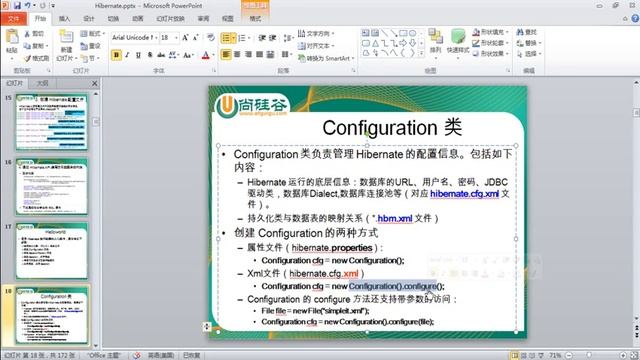Open PowerPoint Help question mark
The image size is (640, 360).
pyautogui.click(x=635, y=18)
